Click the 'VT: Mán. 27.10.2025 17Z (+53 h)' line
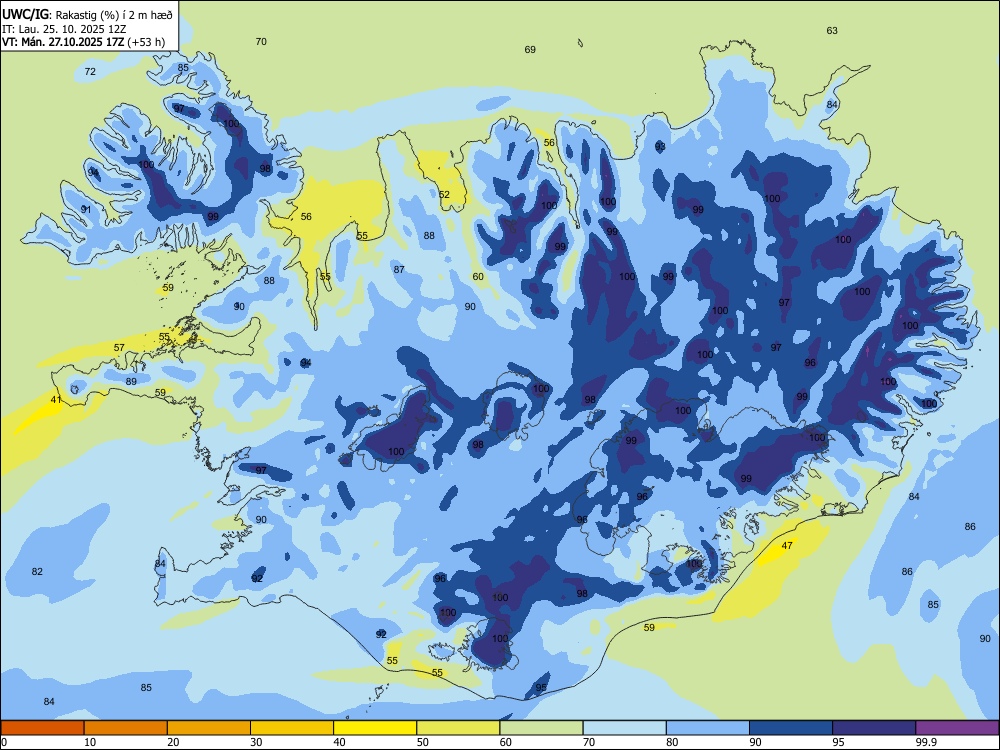1000x750 pixels. (84, 42)
